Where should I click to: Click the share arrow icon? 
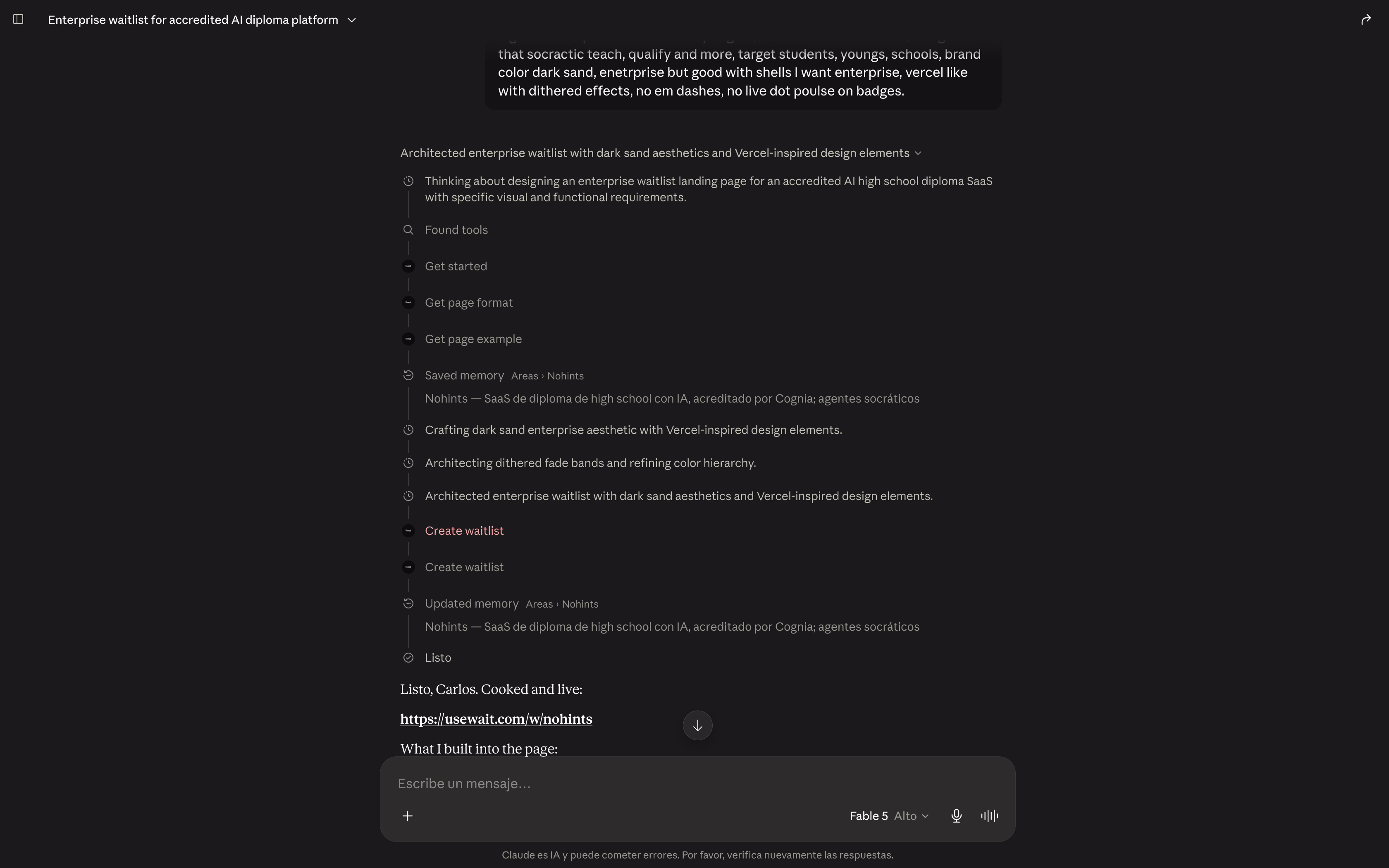pyautogui.click(x=1365, y=19)
